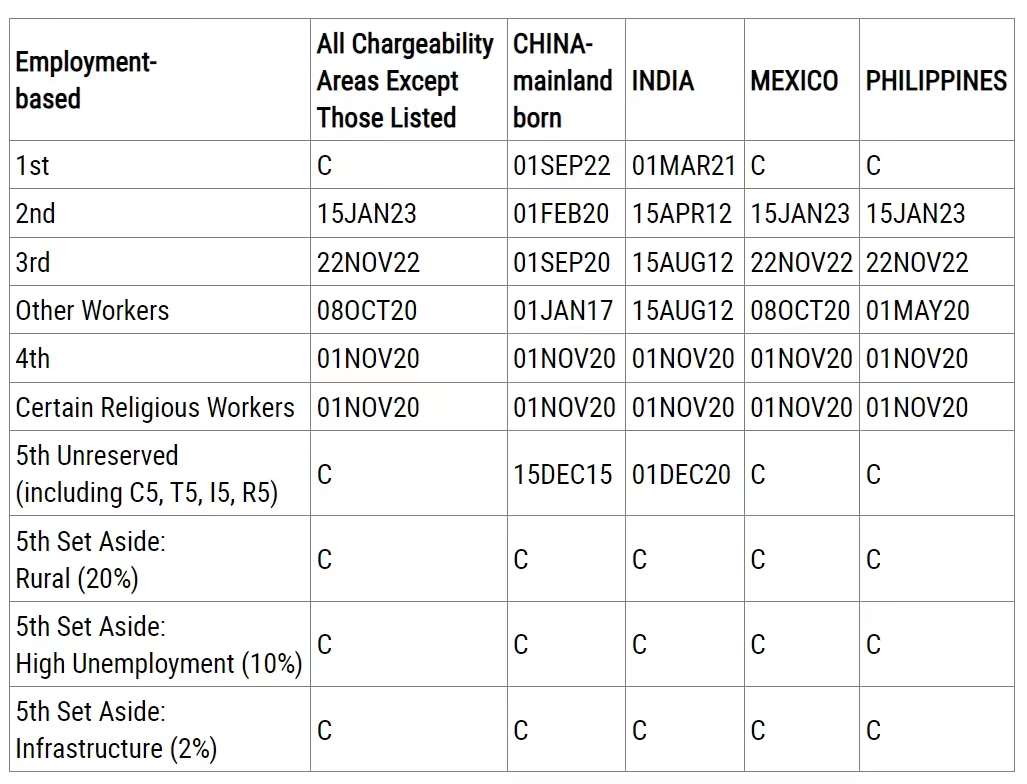Click the 15APR12 cell in India column
Viewport: 1027px width, 784px height.
point(681,214)
